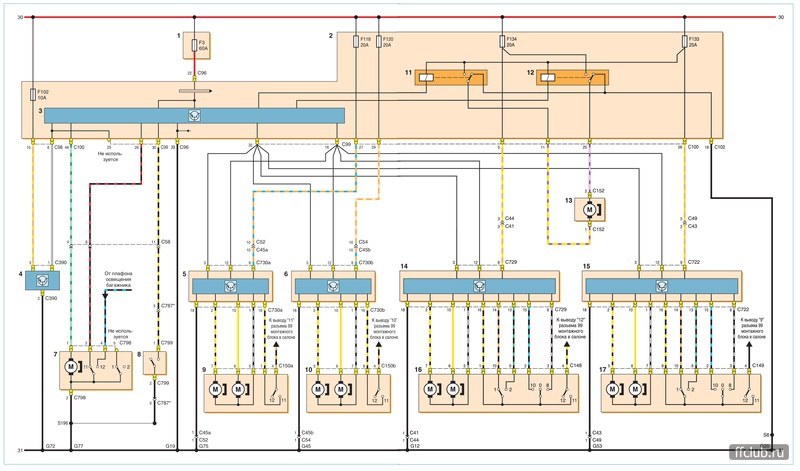Click the F118 20A fuse symbol
Screen dimensions: 800x471
[x=356, y=41]
